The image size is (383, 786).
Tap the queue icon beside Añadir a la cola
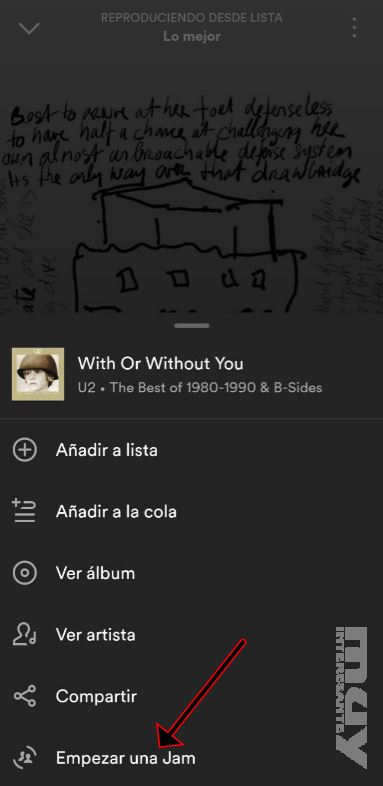click(25, 511)
